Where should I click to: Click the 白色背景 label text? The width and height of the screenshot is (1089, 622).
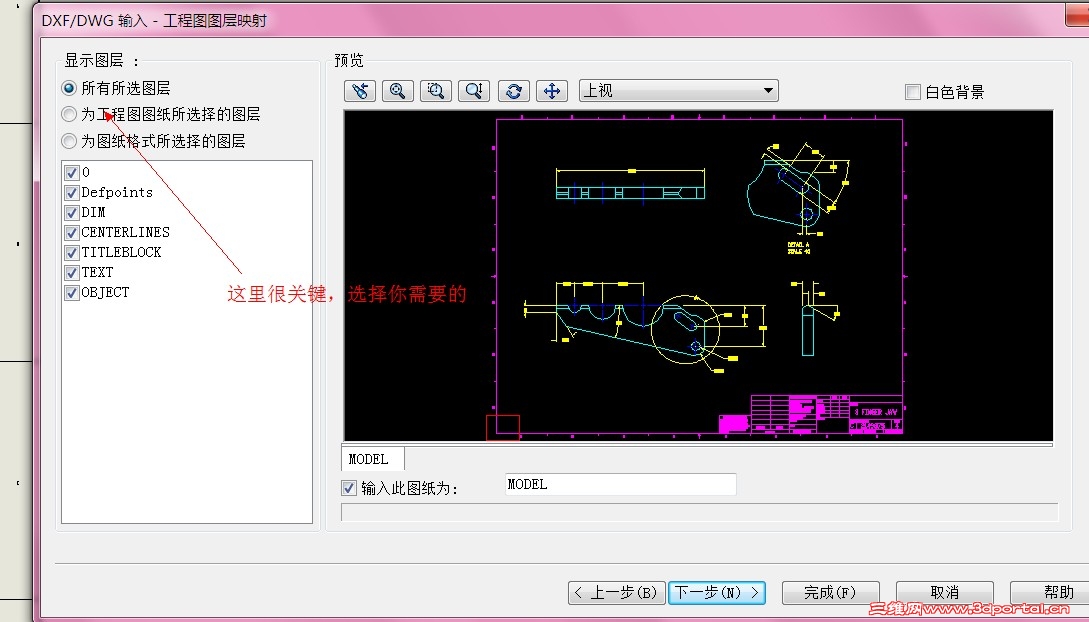[955, 92]
